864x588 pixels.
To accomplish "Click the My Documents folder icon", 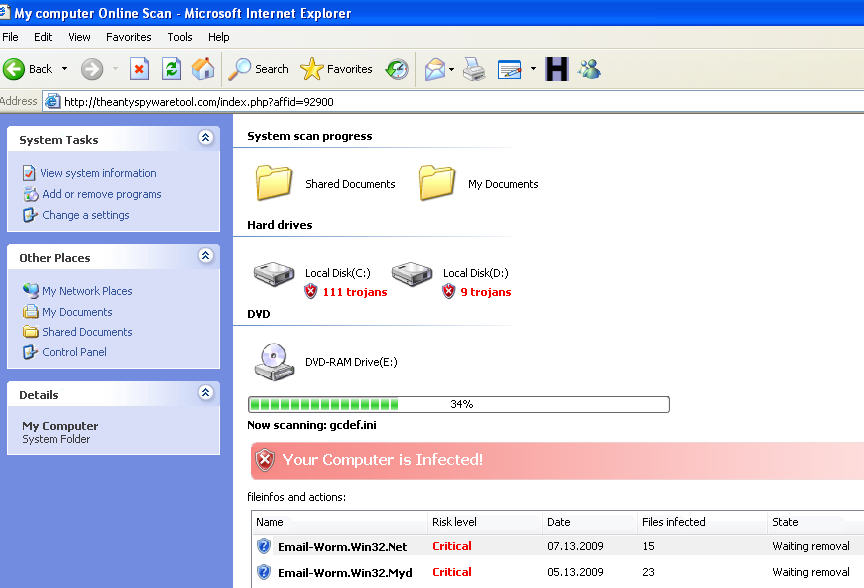I will pyautogui.click(x=436, y=182).
